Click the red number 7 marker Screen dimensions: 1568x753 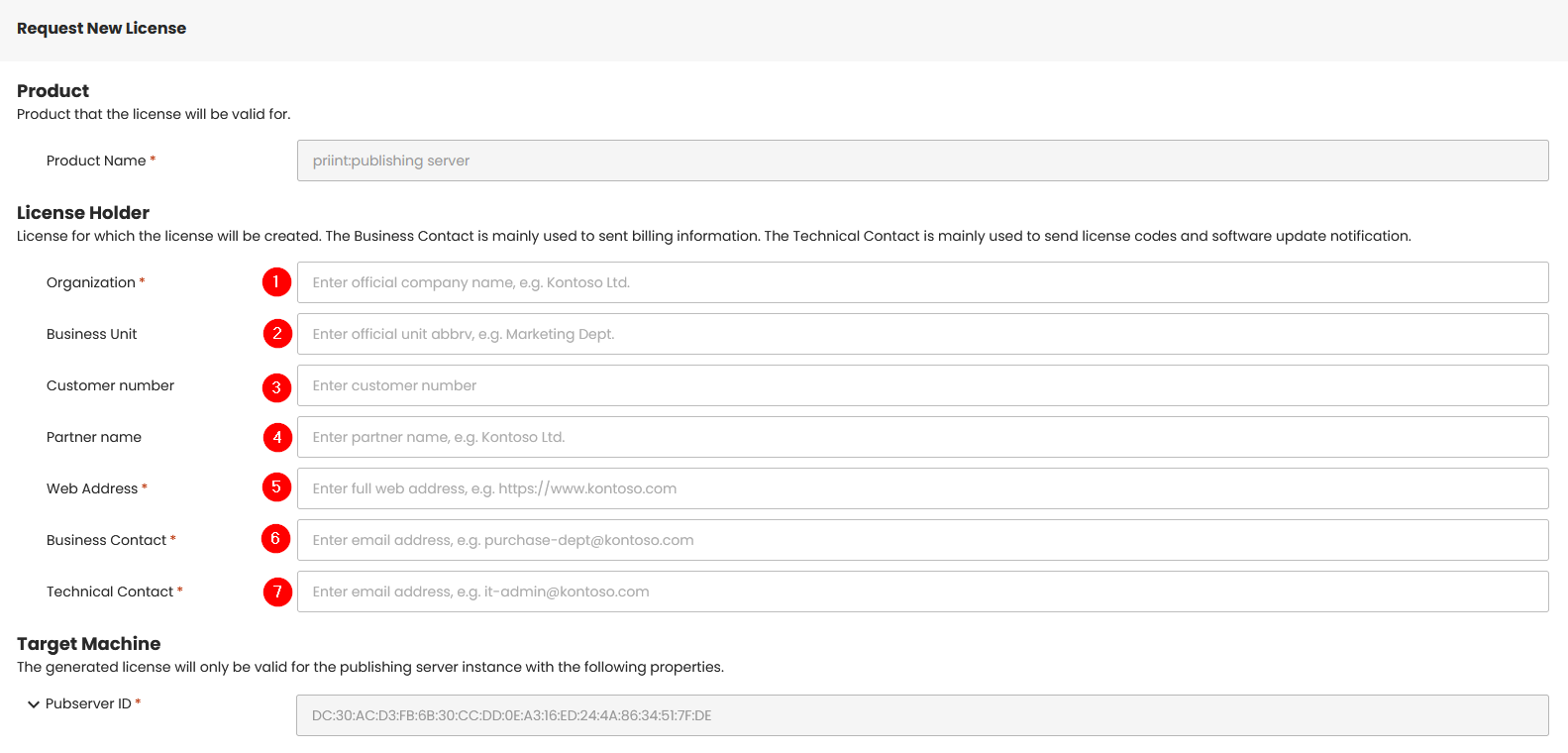277,592
